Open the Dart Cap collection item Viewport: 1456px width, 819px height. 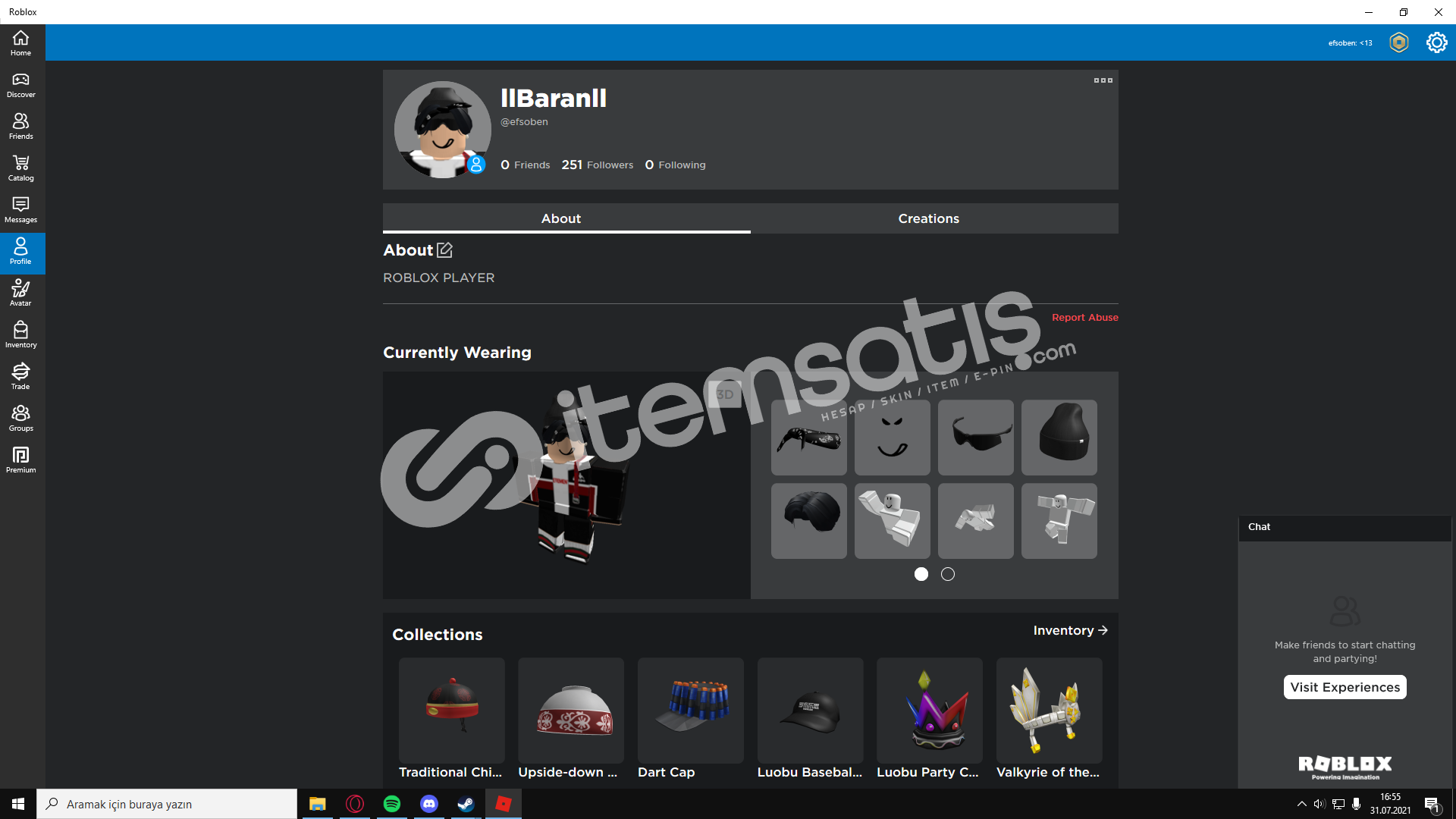coord(691,718)
